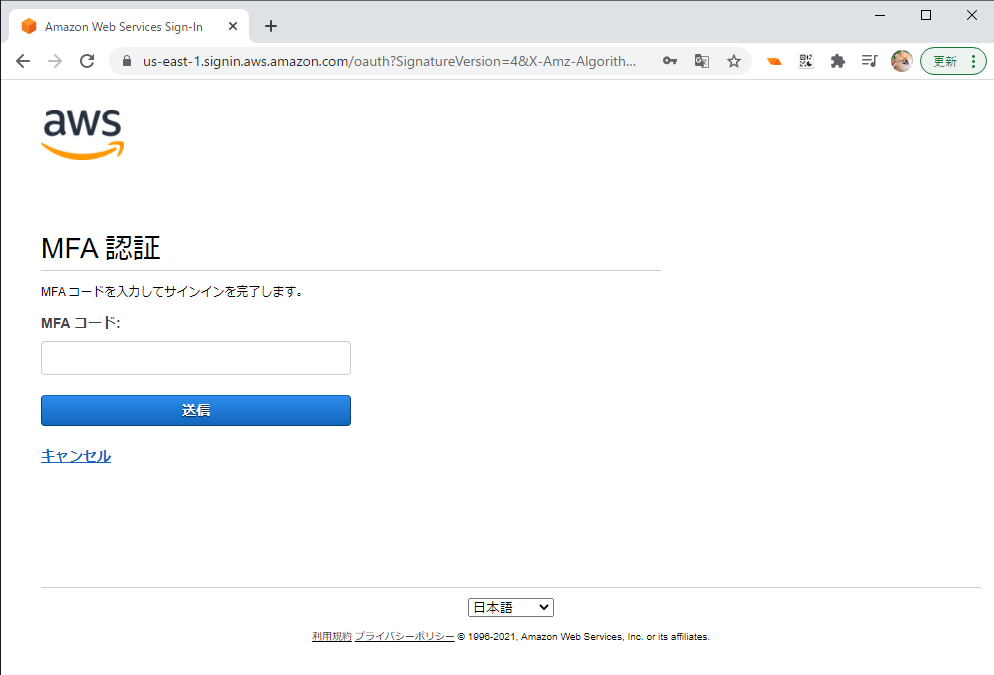Click the AWS logo
The height and width of the screenshot is (675, 994).
pyautogui.click(x=82, y=134)
